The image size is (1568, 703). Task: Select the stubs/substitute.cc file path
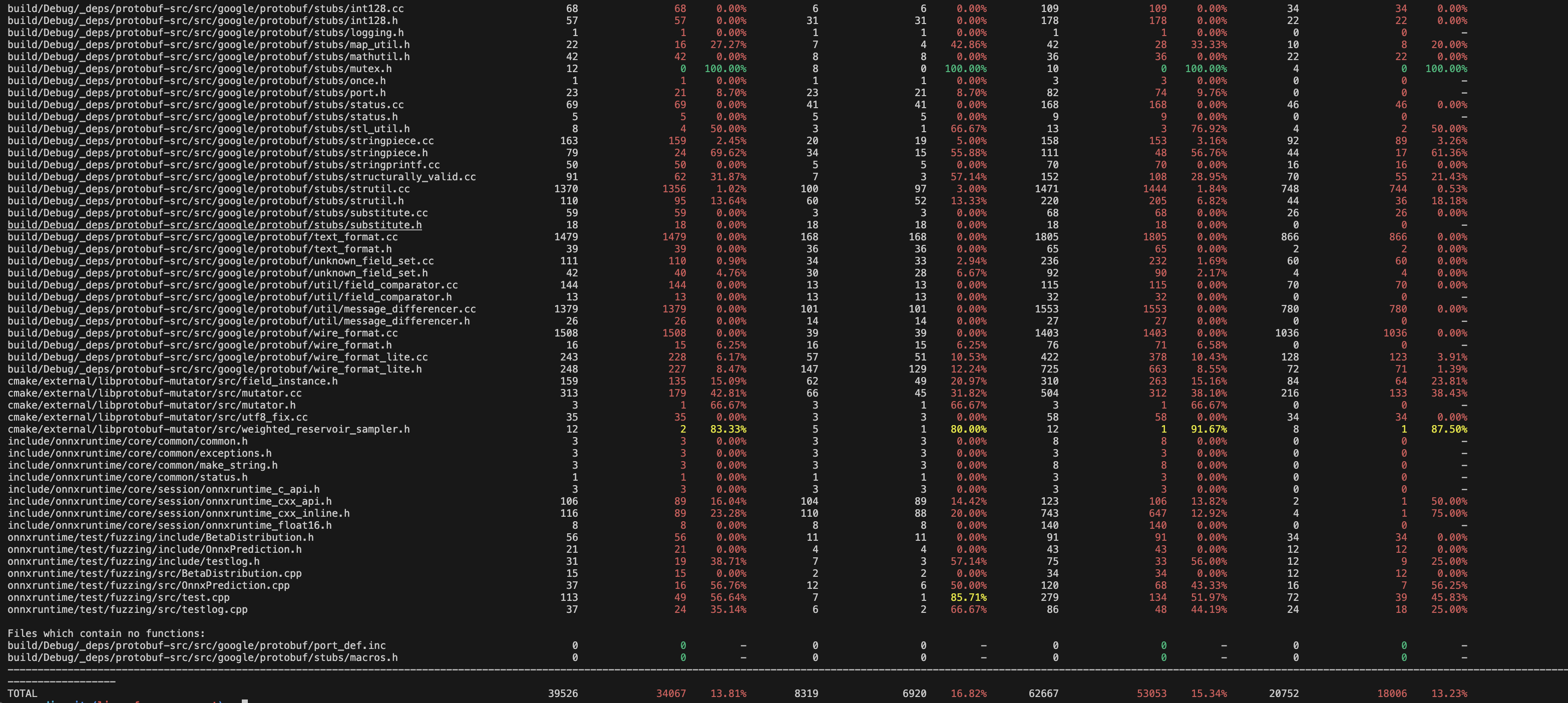pos(217,213)
